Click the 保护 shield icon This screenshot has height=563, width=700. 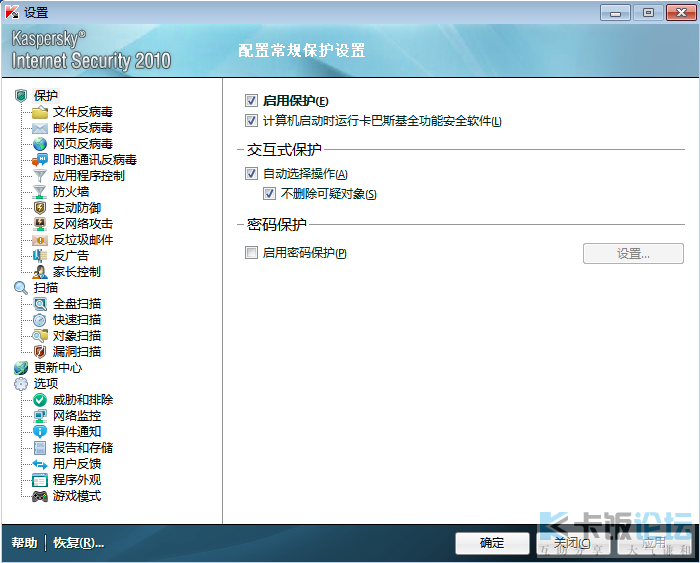click(21, 96)
